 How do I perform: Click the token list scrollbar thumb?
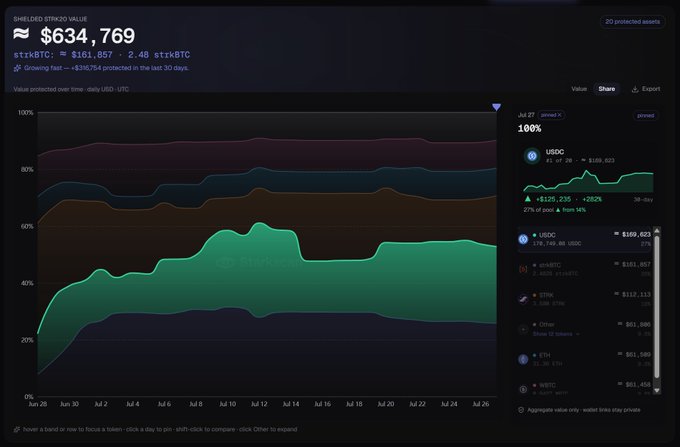[x=657, y=307]
